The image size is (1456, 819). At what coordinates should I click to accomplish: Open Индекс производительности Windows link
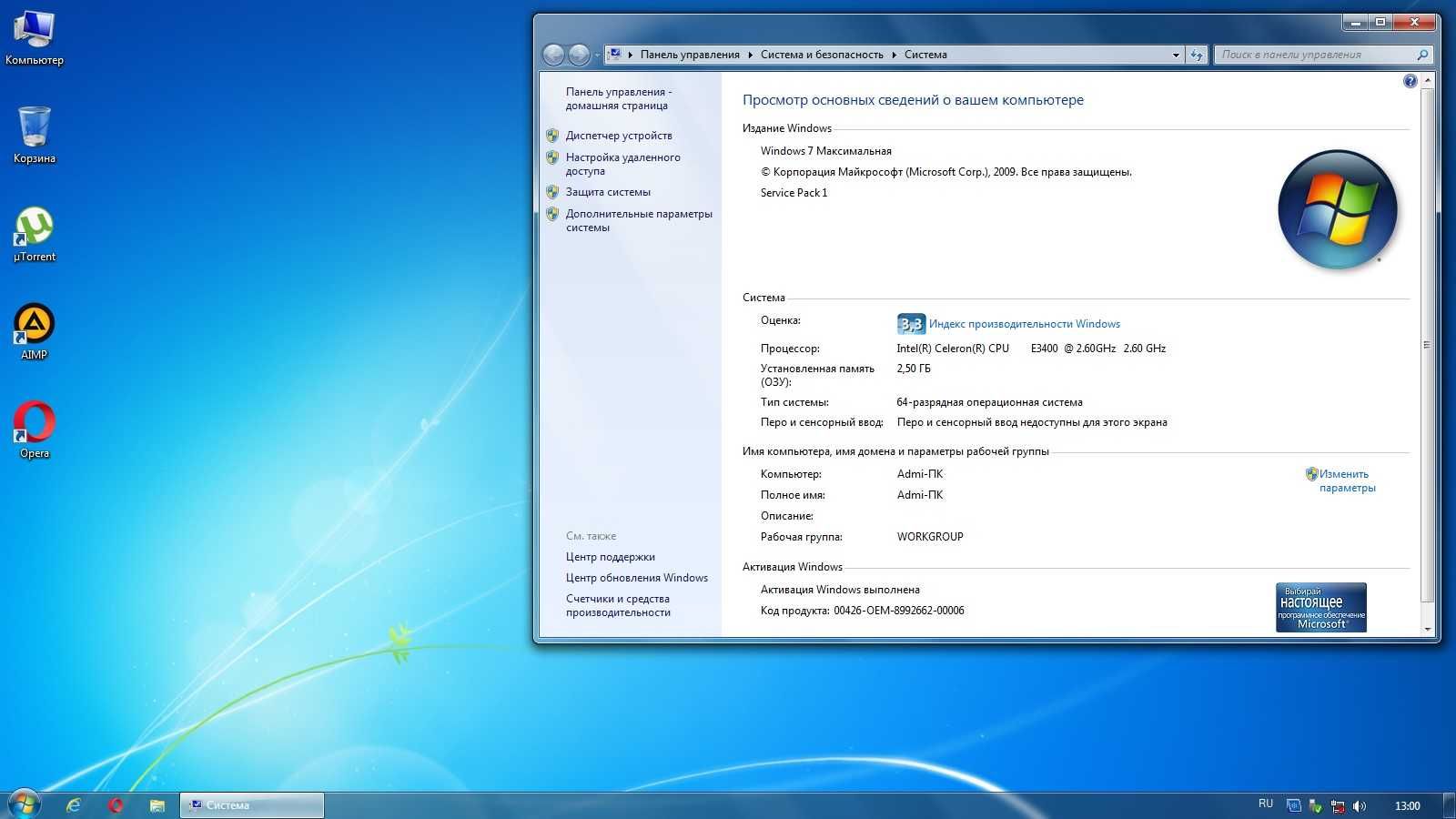[1024, 324]
